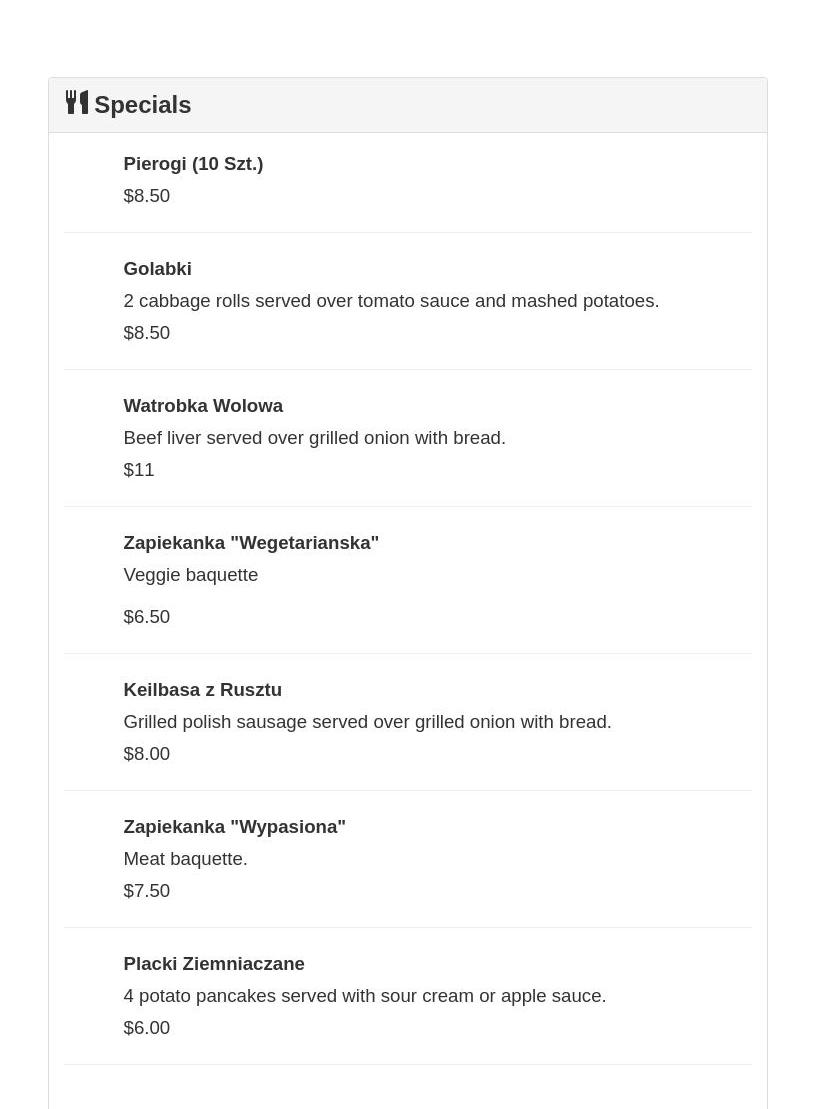Click the $6.50 price
This screenshot has height=1109, width=815.
[x=147, y=617]
